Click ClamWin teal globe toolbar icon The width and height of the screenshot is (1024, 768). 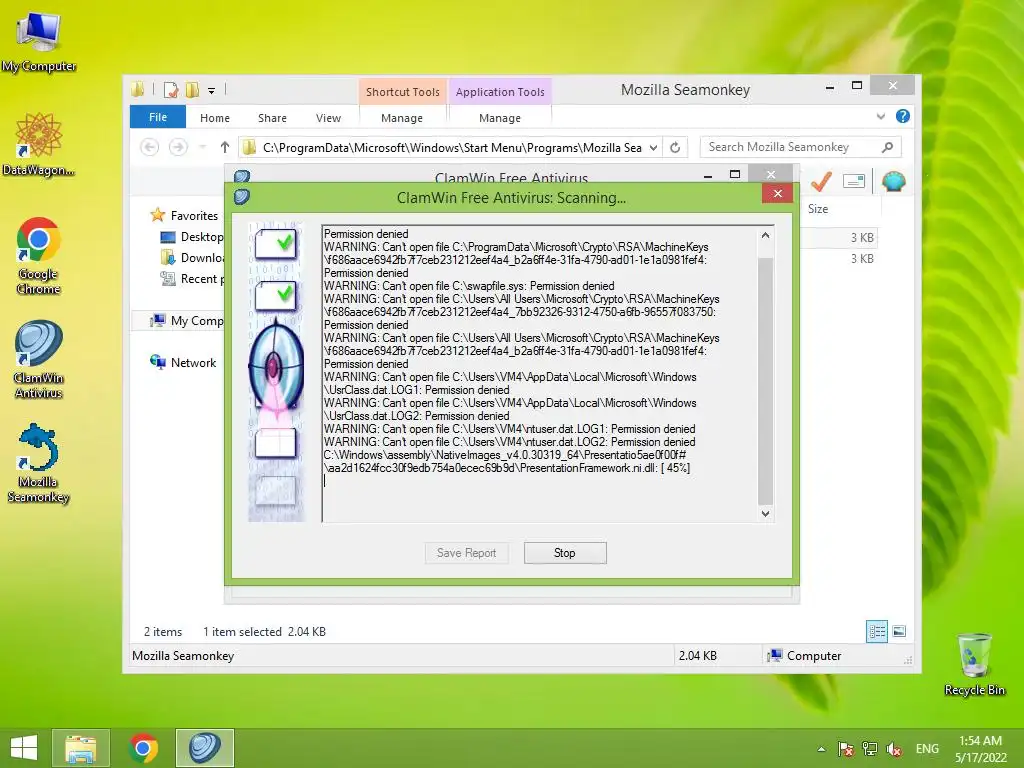(x=893, y=182)
